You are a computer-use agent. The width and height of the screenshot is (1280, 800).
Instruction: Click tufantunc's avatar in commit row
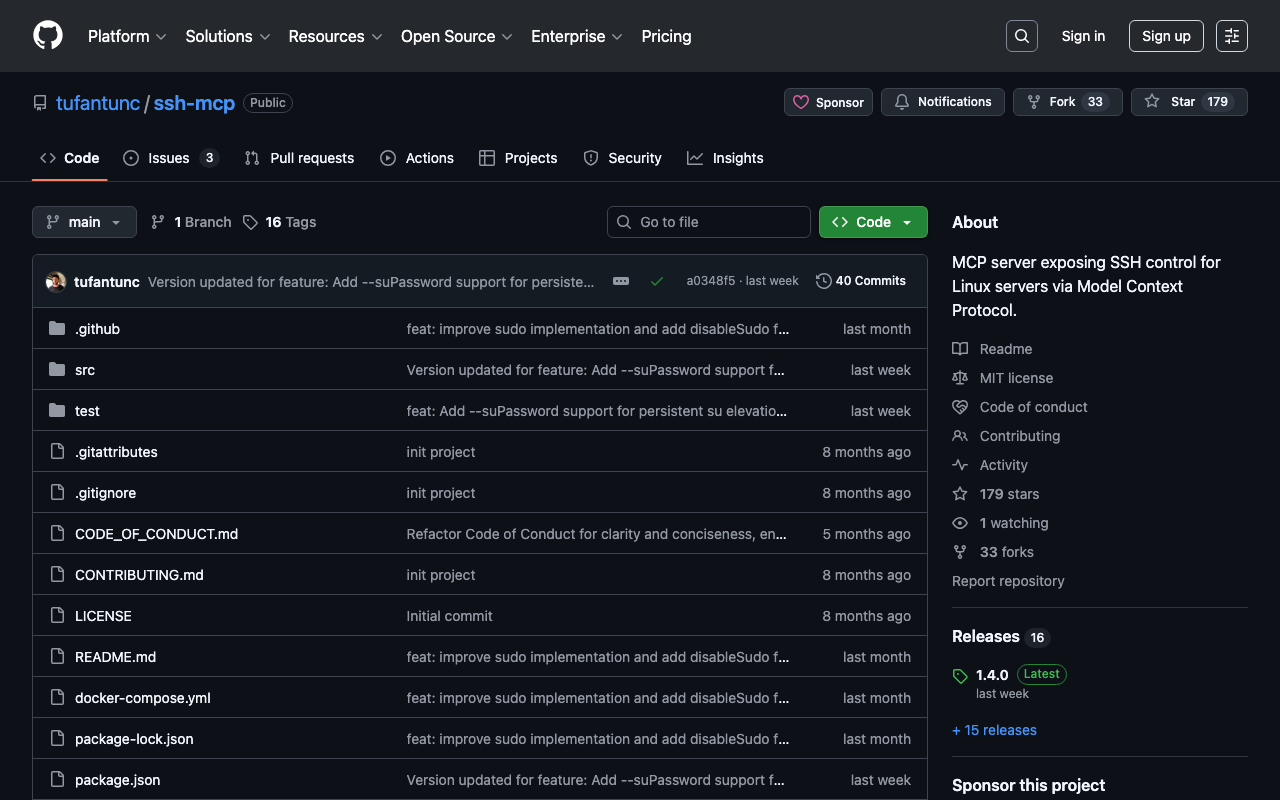56,282
